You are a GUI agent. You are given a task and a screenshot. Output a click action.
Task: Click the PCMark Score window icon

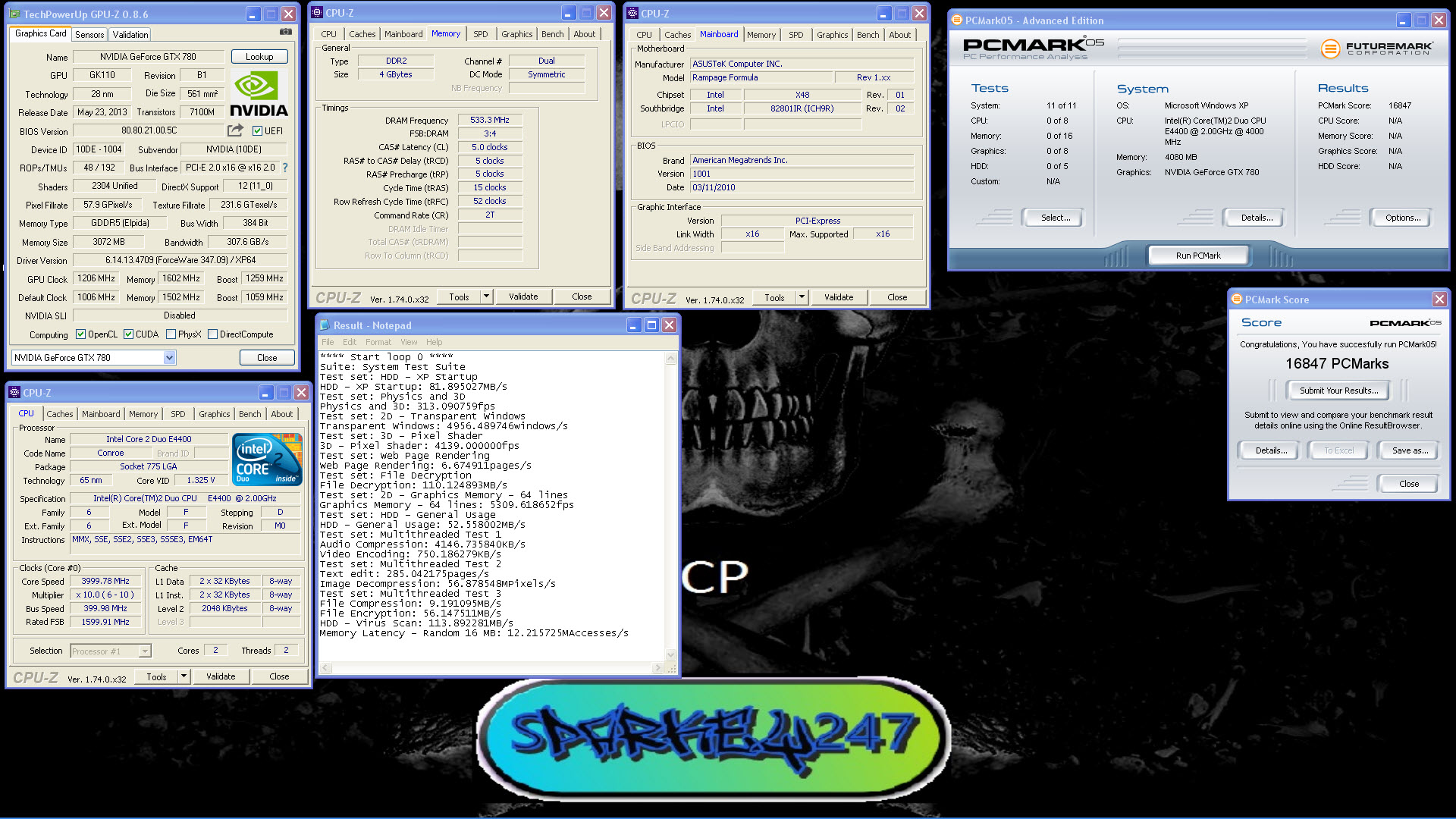(1237, 300)
